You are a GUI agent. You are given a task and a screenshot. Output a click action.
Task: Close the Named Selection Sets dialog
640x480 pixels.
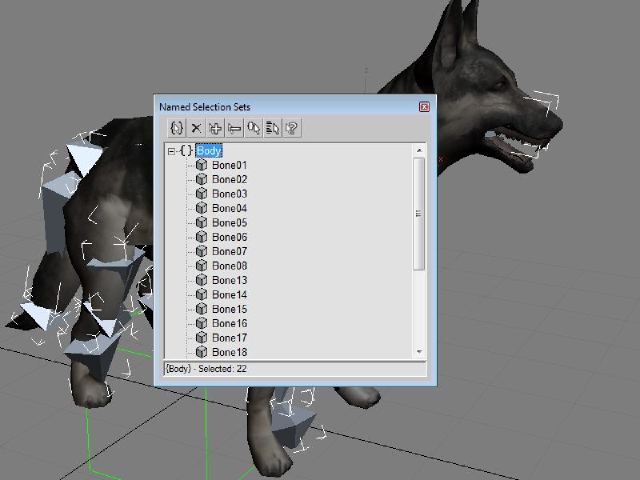[424, 107]
